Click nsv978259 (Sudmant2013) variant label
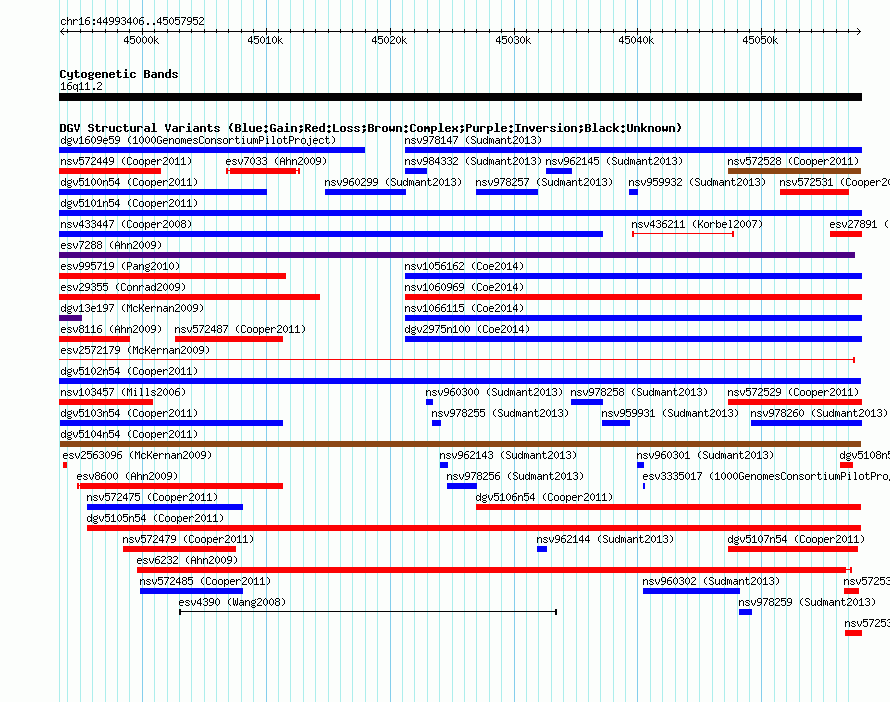This screenshot has height=702, width=890. (807, 602)
